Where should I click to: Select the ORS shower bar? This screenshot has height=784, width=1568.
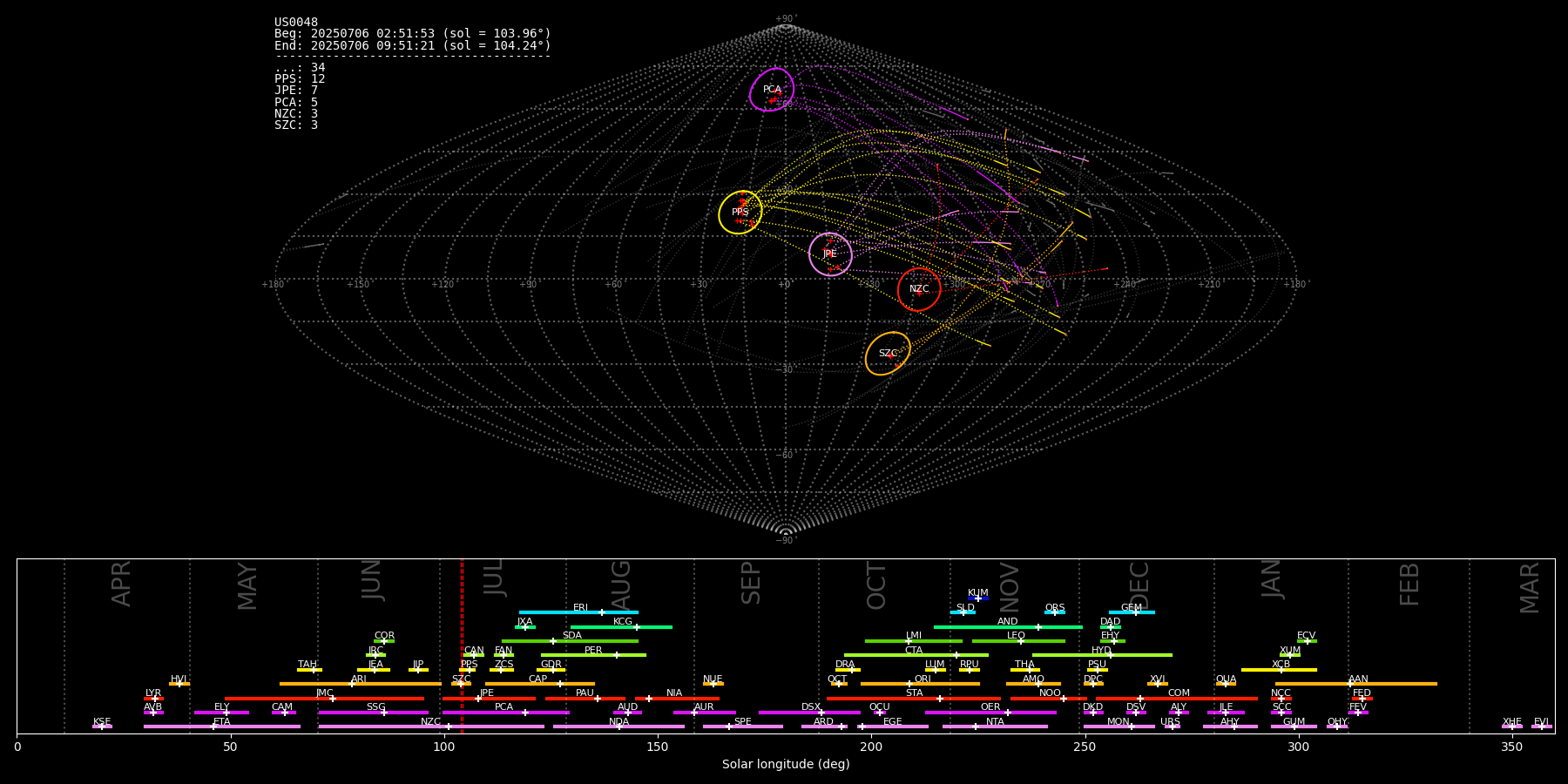coord(1055,612)
